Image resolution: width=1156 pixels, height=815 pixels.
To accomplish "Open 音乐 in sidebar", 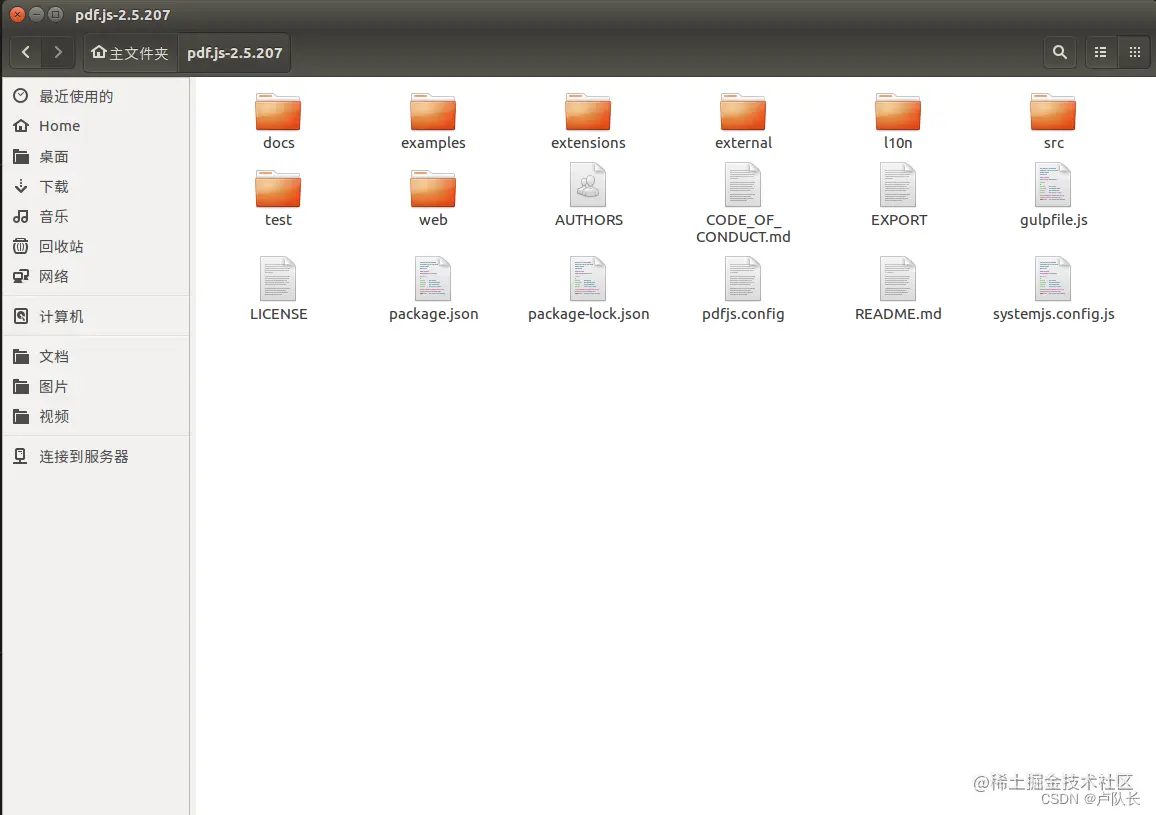I will click(96, 217).
